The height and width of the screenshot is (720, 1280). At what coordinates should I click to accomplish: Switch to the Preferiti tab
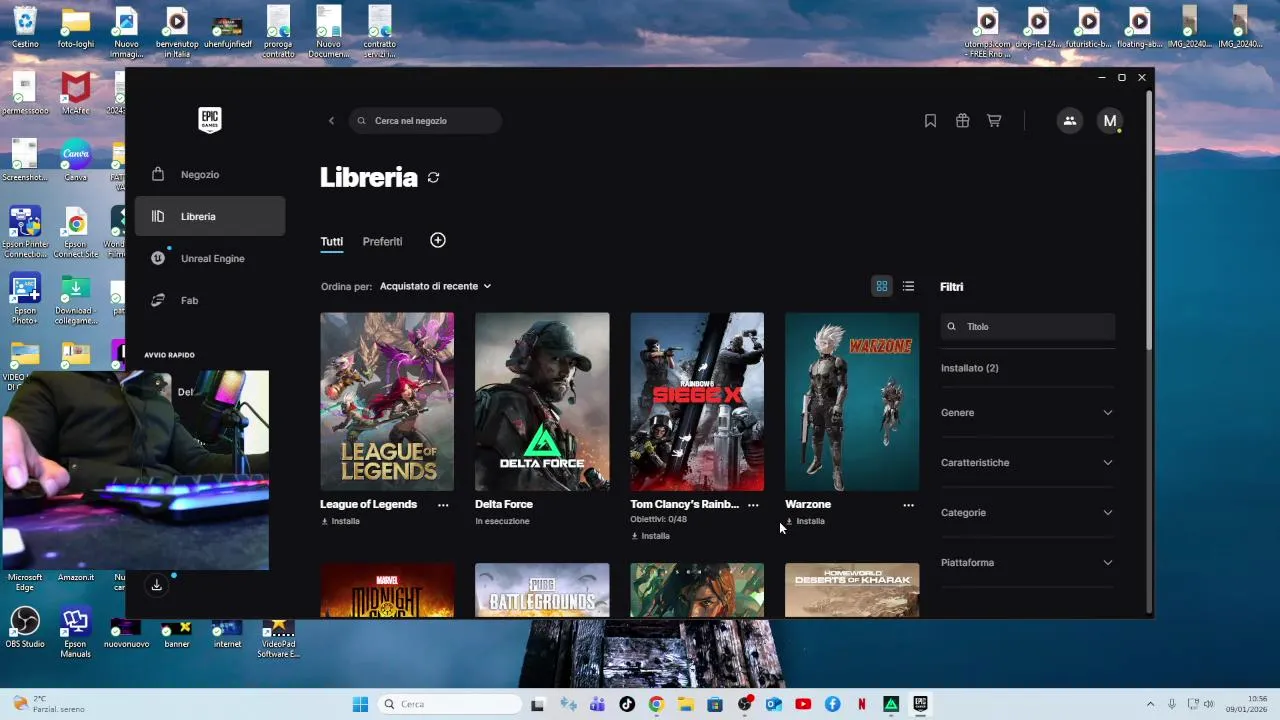pos(382,241)
